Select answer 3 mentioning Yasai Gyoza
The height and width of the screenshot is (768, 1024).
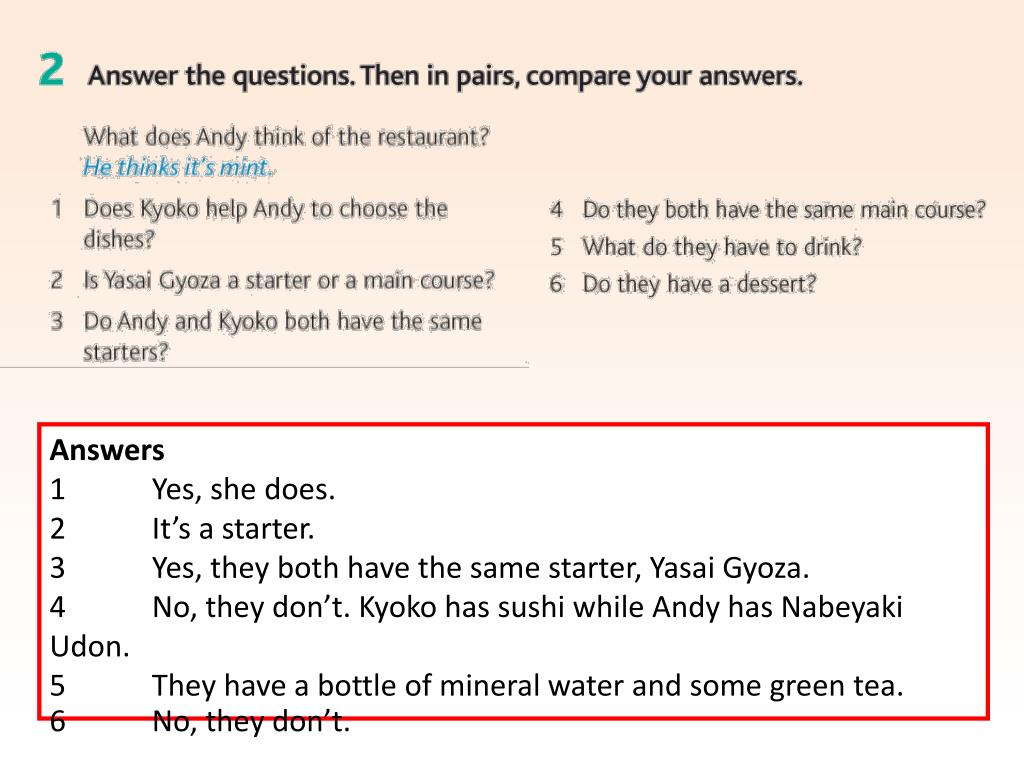pyautogui.click(x=481, y=568)
